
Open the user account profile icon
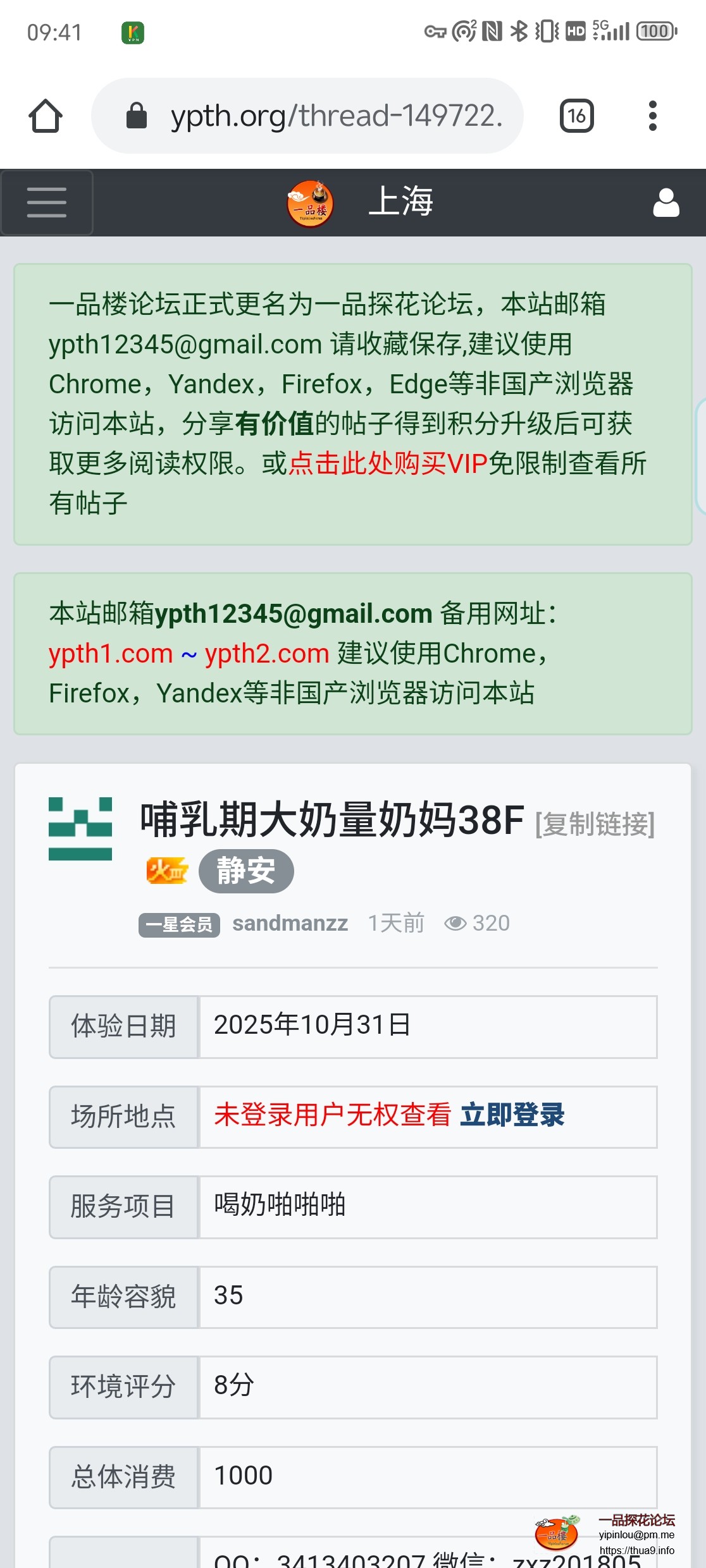pyautogui.click(x=666, y=202)
